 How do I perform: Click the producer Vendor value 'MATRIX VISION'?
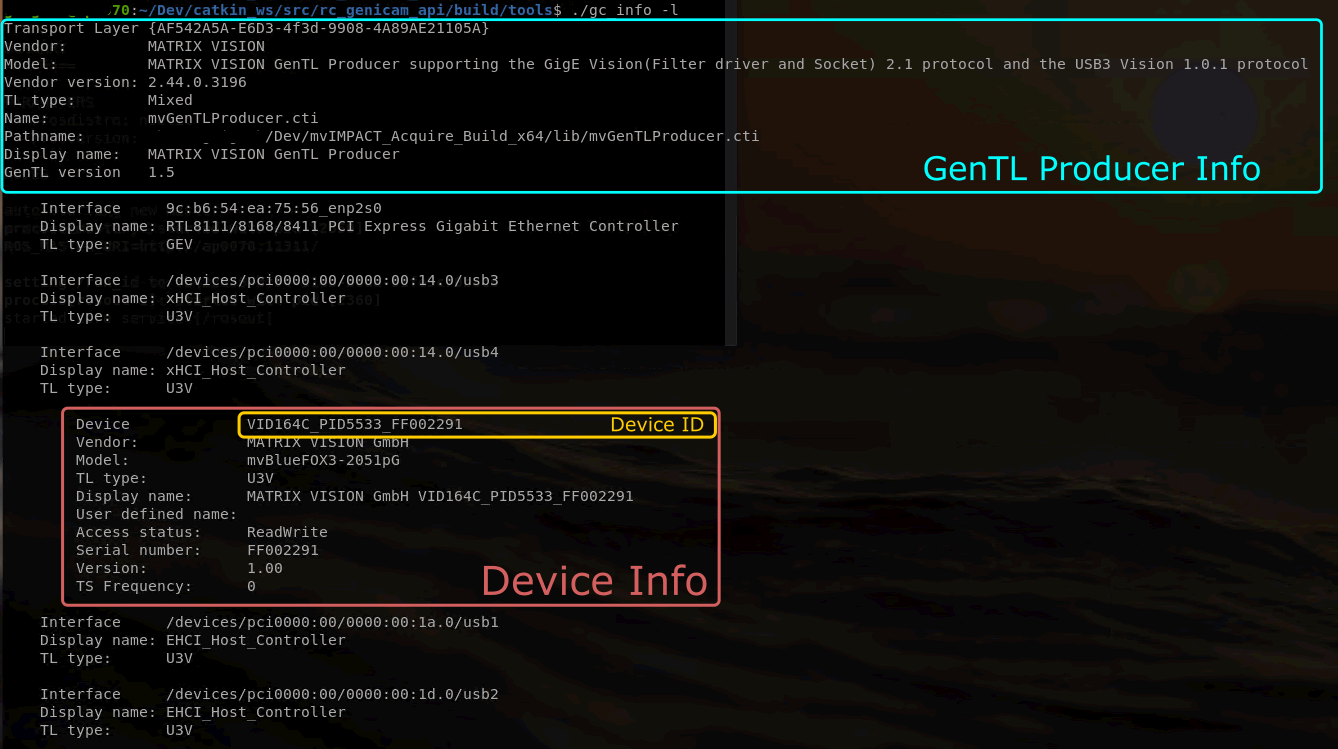206,46
